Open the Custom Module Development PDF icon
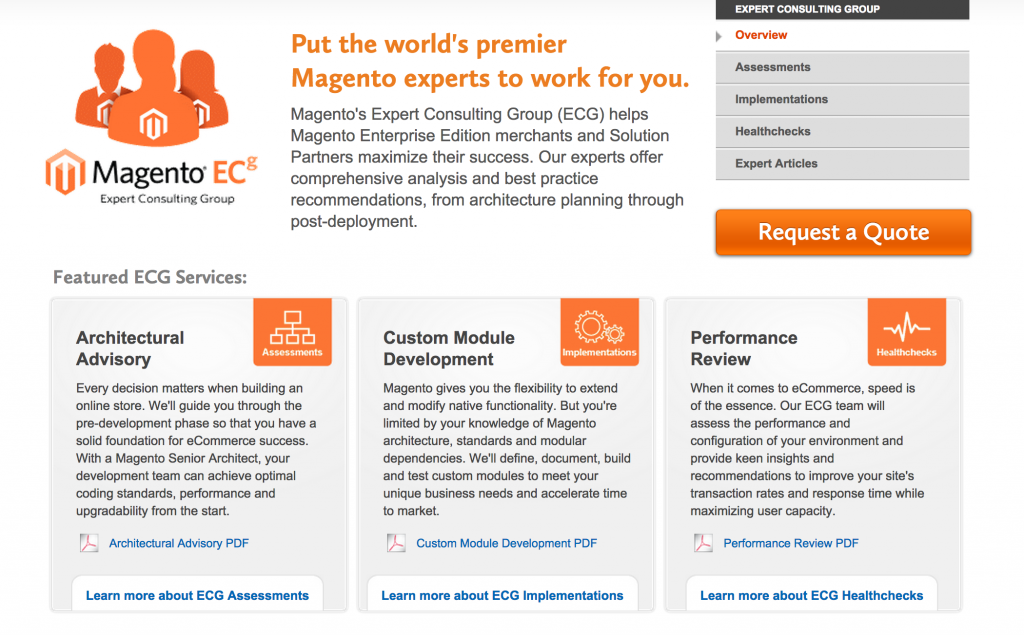 click(396, 543)
